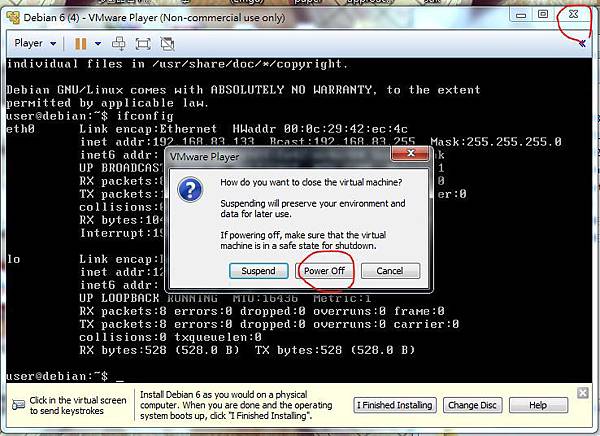Cancel the close virtual machine dialog
The height and width of the screenshot is (436, 600).
(390, 271)
